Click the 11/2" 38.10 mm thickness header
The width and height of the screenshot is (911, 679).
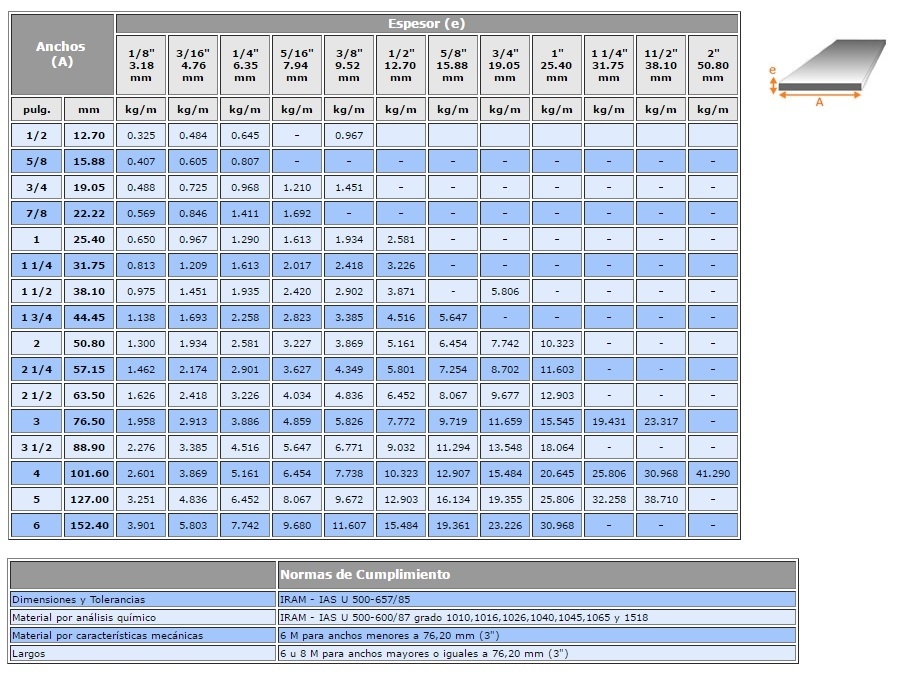(x=661, y=65)
